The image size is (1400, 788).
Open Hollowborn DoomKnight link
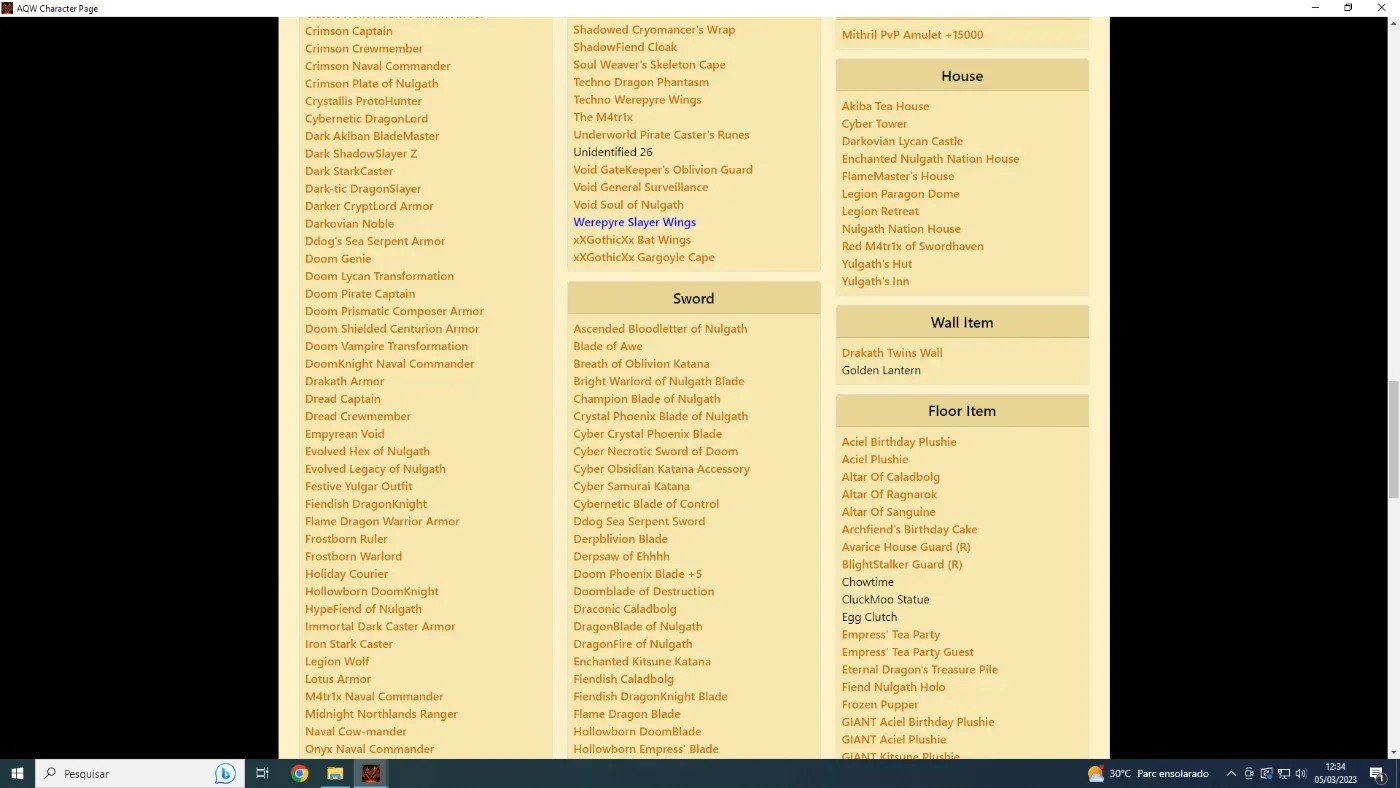click(372, 591)
